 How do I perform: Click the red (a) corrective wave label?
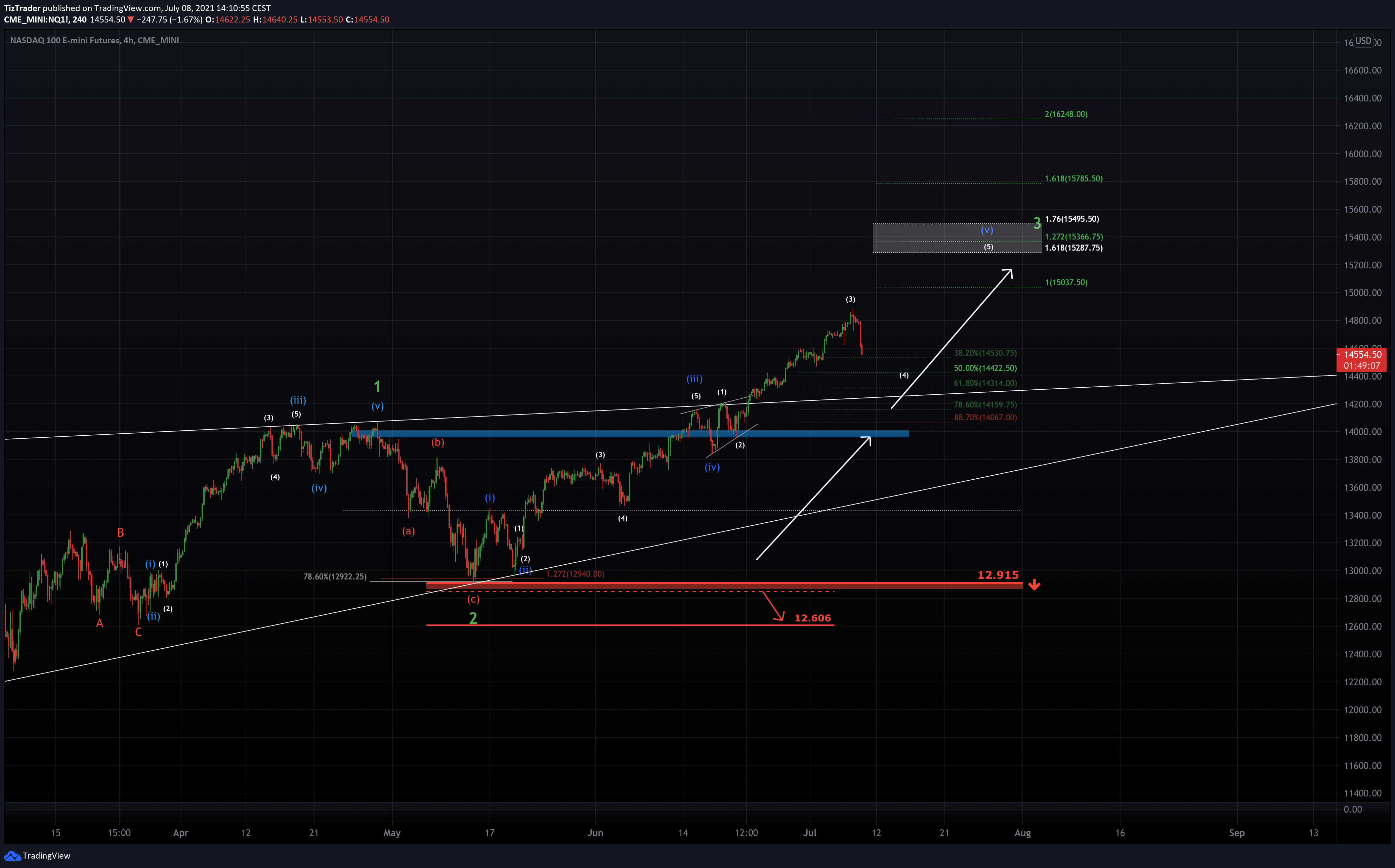pyautogui.click(x=408, y=531)
